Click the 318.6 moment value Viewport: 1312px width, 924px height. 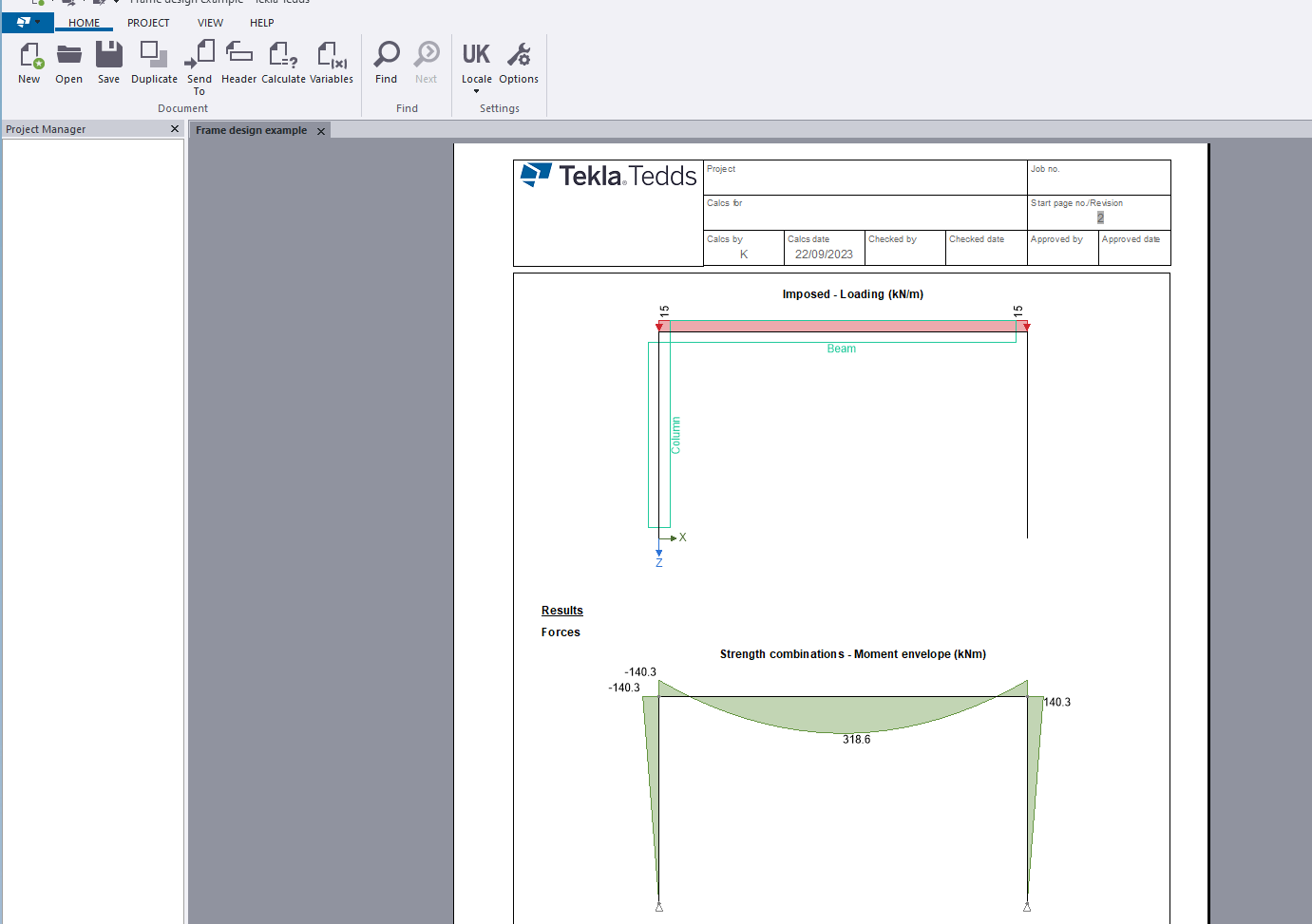(857, 740)
